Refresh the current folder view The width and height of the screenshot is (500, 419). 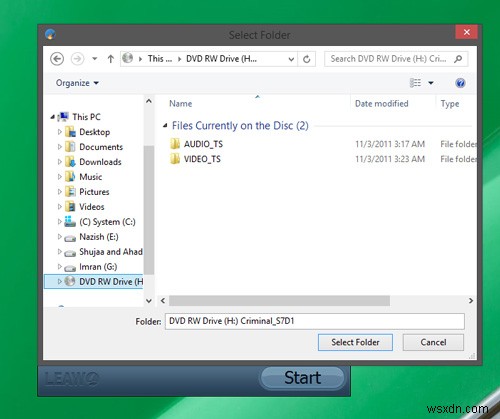coord(307,59)
